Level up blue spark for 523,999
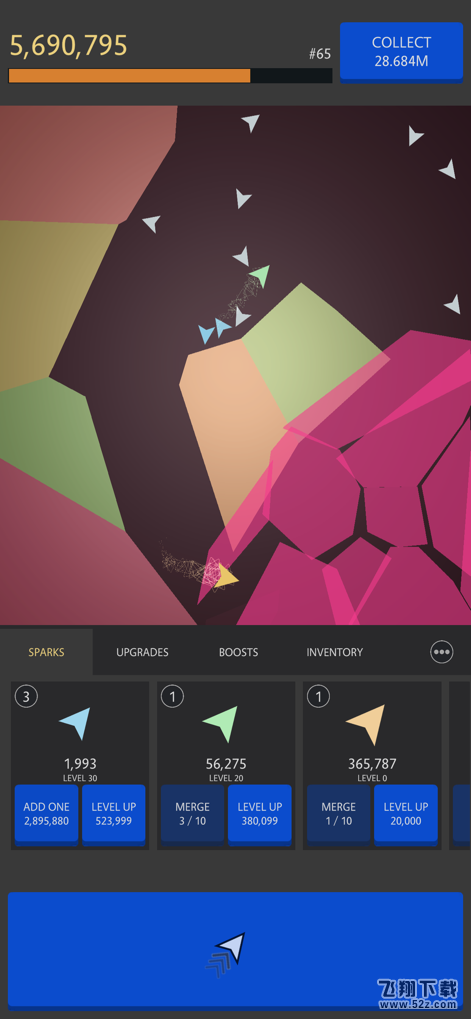Viewport: 471px width, 1019px height. point(114,814)
